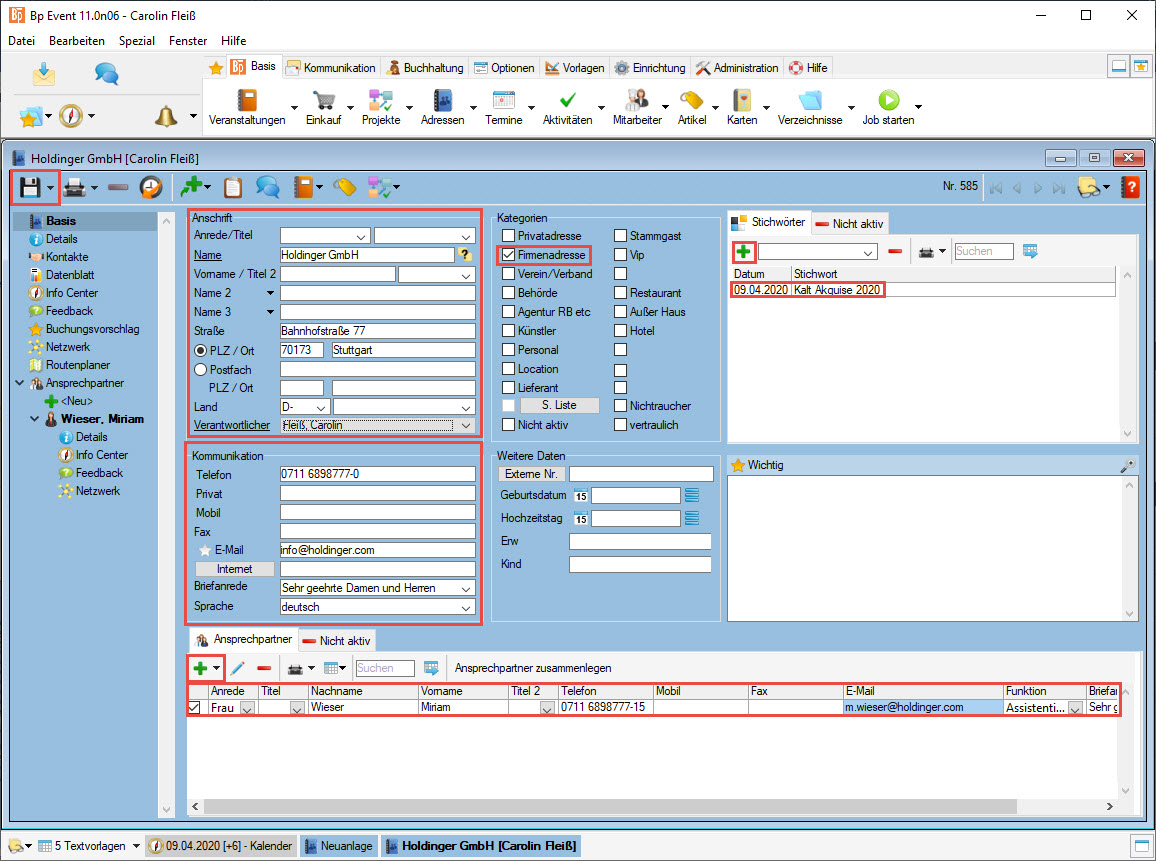
Task: Open the Briefanrede dropdown
Action: [x=465, y=588]
